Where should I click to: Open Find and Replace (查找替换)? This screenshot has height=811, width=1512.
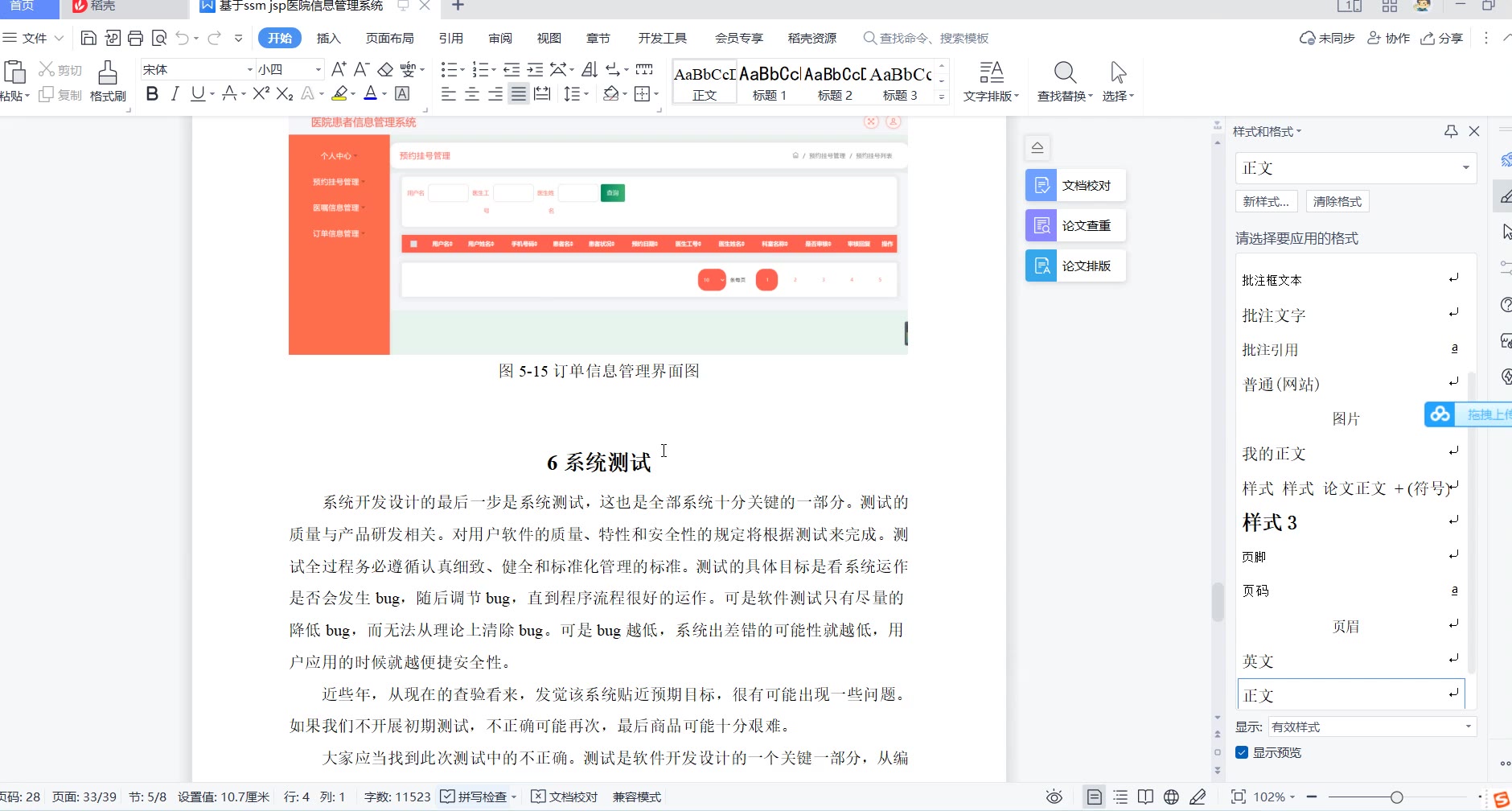tap(1065, 80)
